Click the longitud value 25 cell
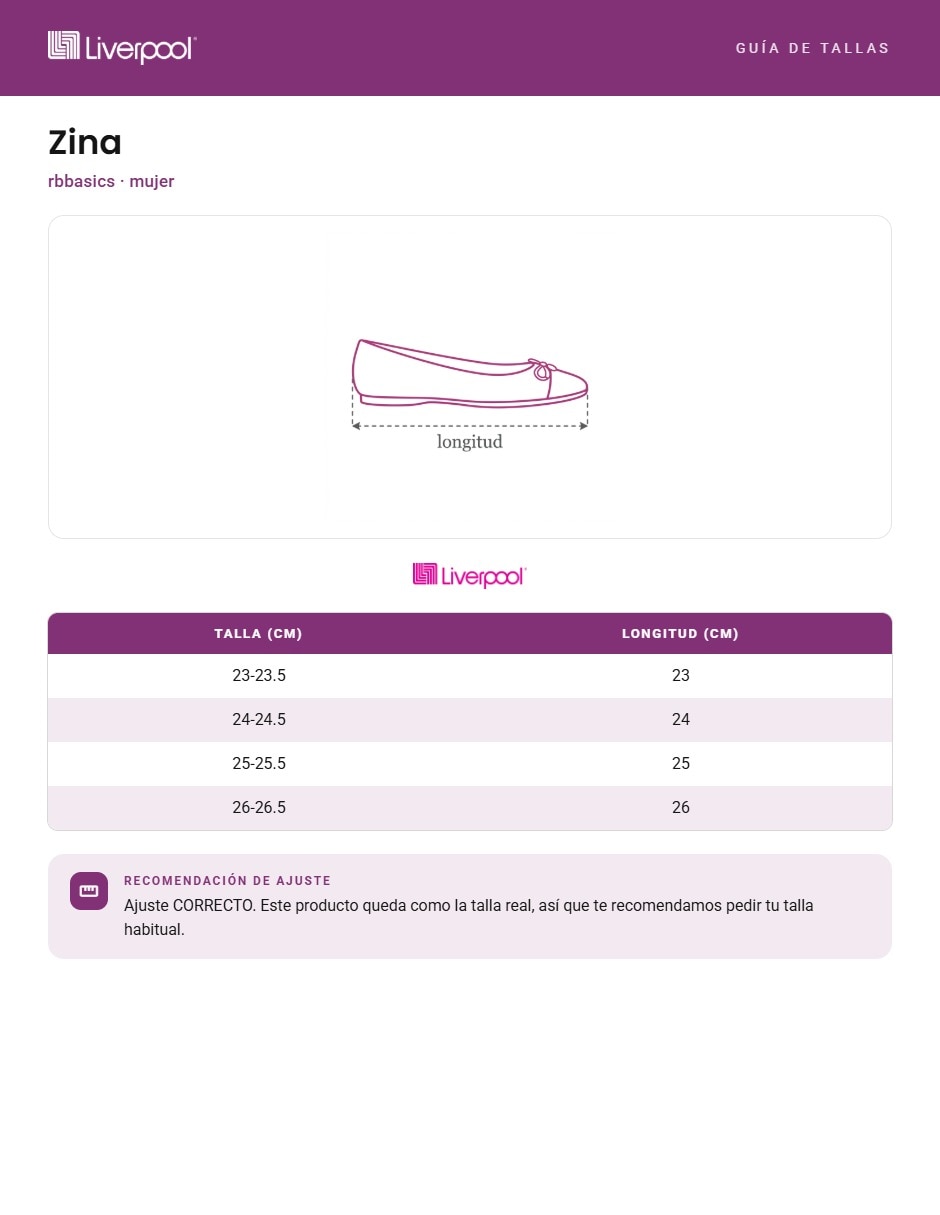 pos(681,764)
